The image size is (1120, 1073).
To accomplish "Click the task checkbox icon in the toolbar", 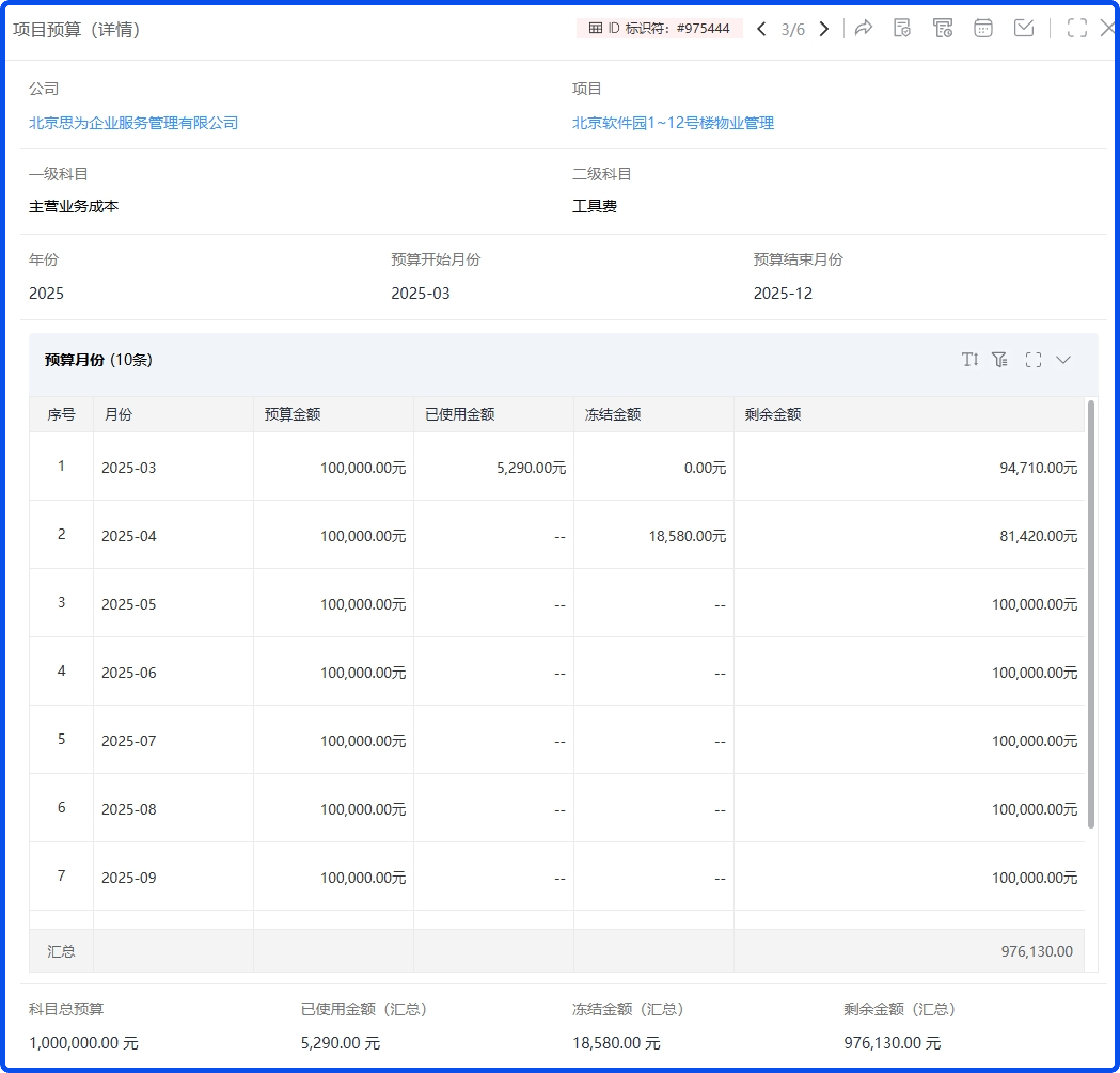I will click(x=1024, y=29).
